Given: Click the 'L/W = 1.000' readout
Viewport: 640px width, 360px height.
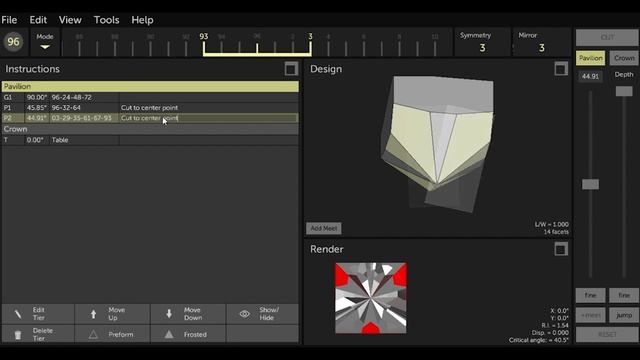Looking at the screenshot, I should [x=552, y=224].
